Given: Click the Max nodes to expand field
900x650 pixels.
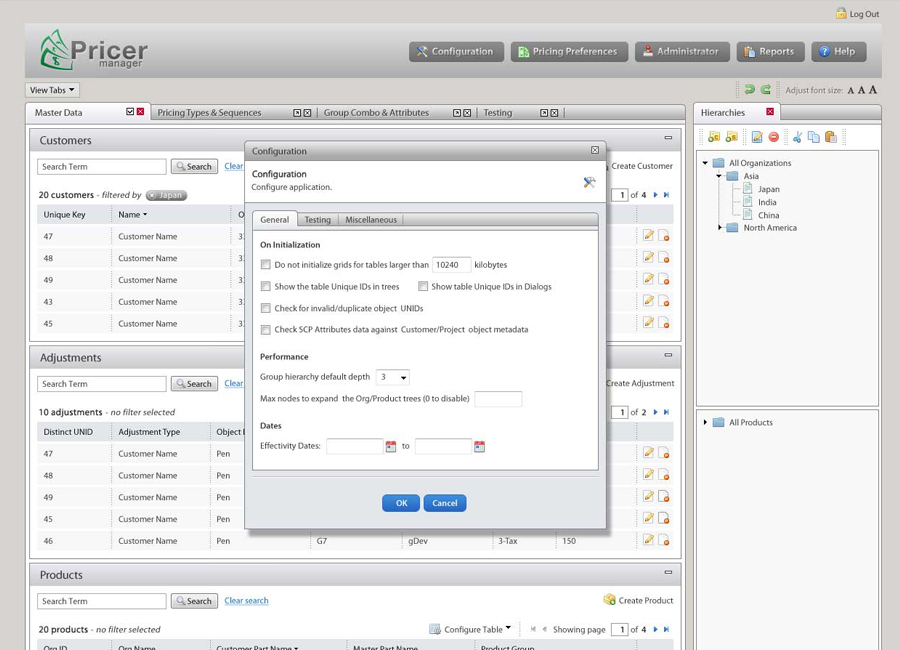Looking at the screenshot, I should tap(497, 399).
